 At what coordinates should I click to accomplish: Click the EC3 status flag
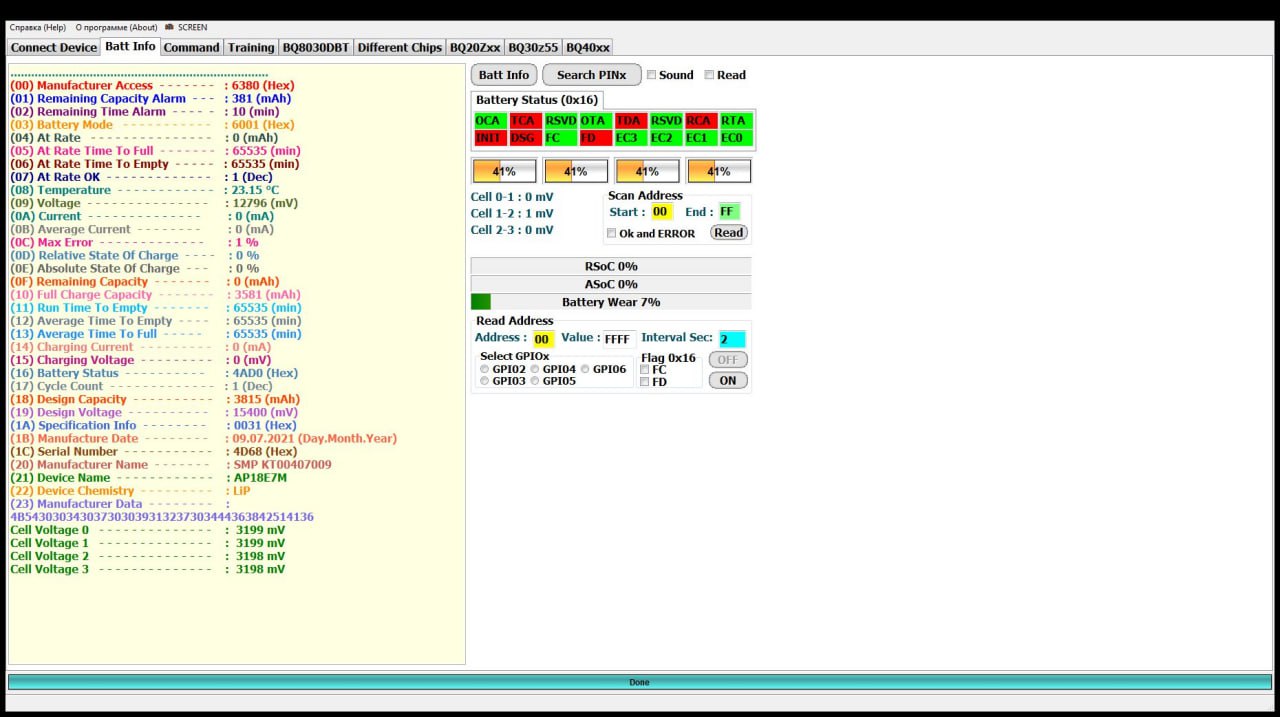630,138
